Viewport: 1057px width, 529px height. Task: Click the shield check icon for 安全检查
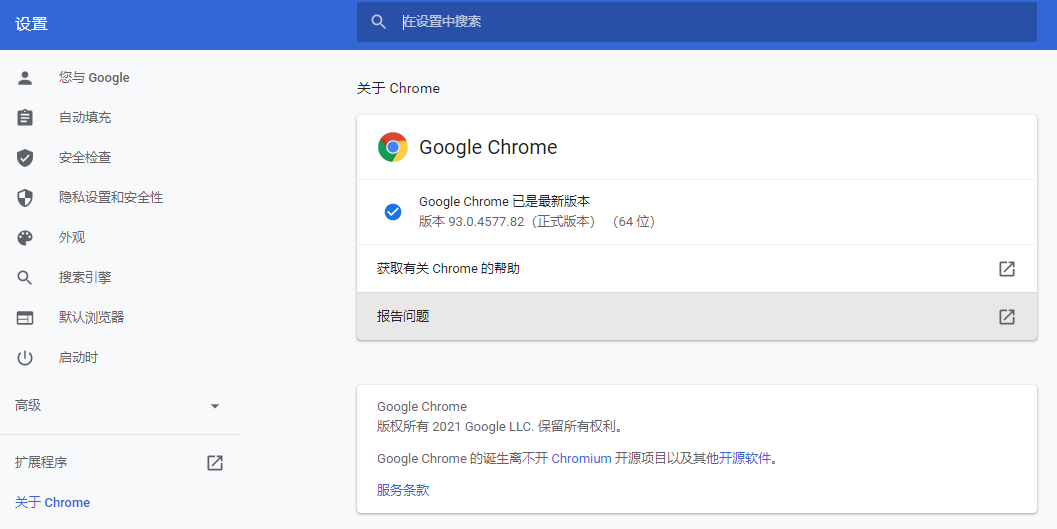pos(25,158)
